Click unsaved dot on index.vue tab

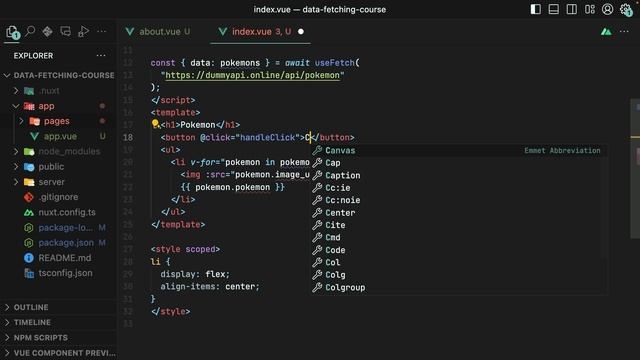pos(301,31)
